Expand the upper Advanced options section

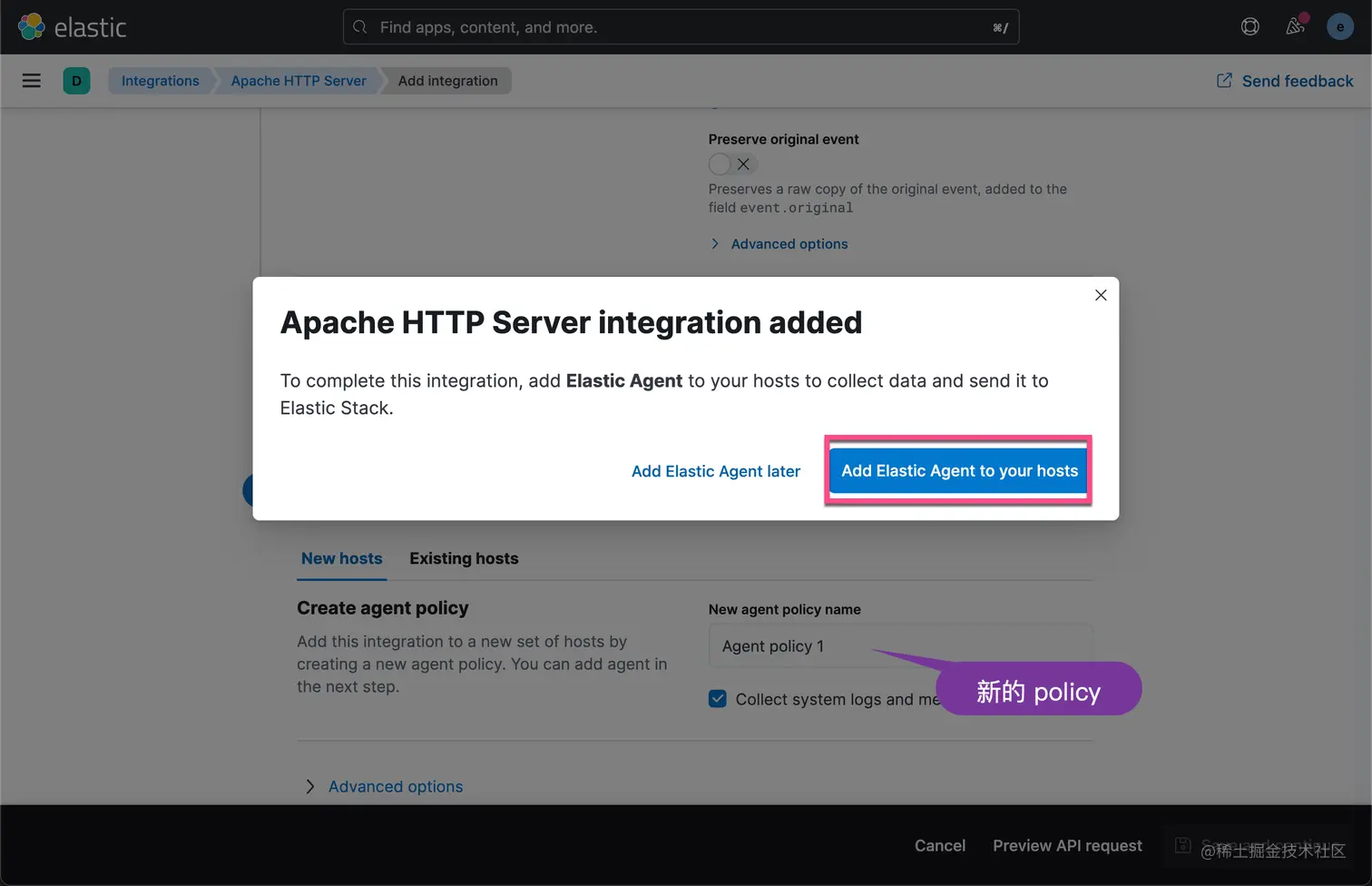pyautogui.click(x=779, y=244)
